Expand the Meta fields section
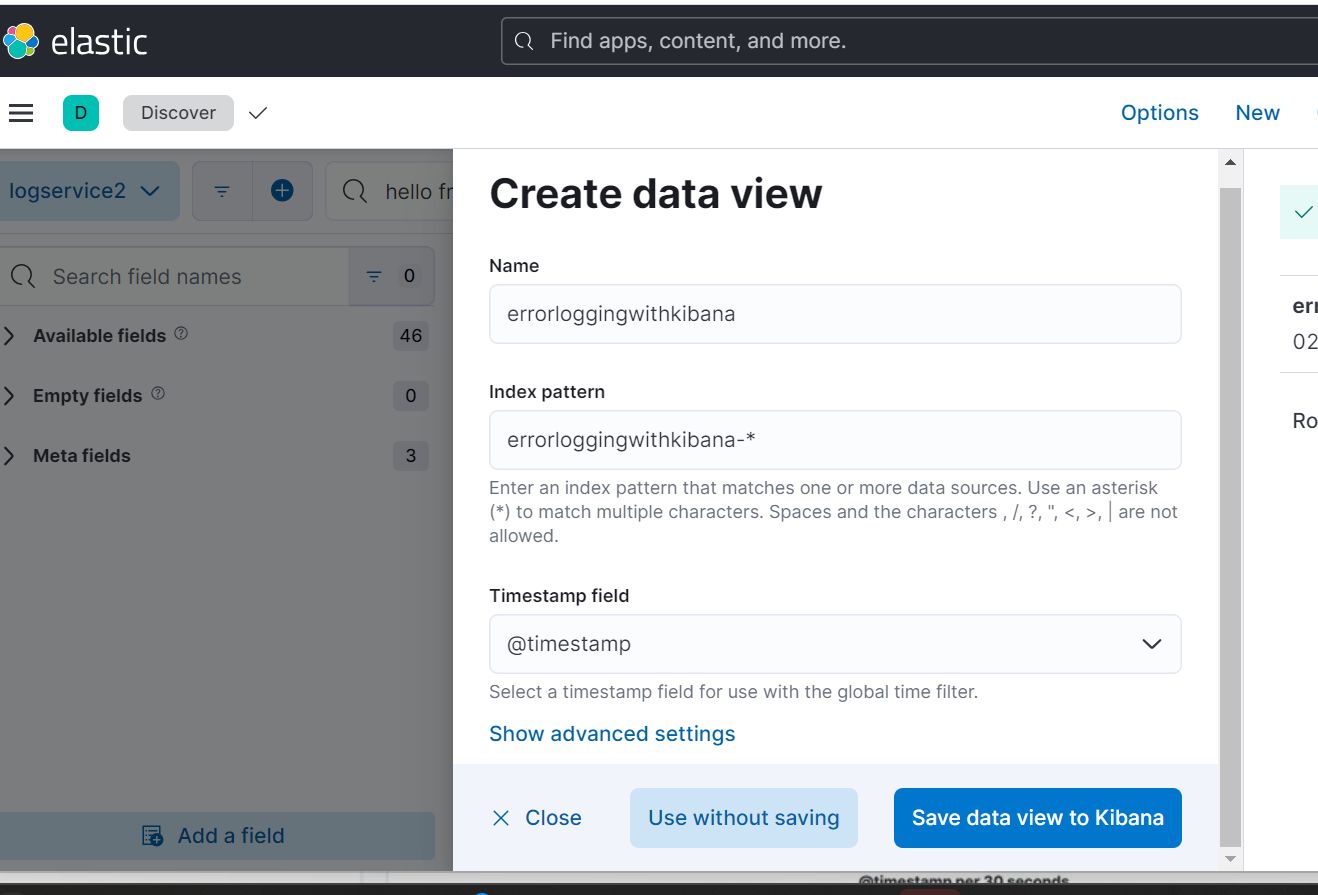This screenshot has height=895, width=1318. click(x=81, y=455)
